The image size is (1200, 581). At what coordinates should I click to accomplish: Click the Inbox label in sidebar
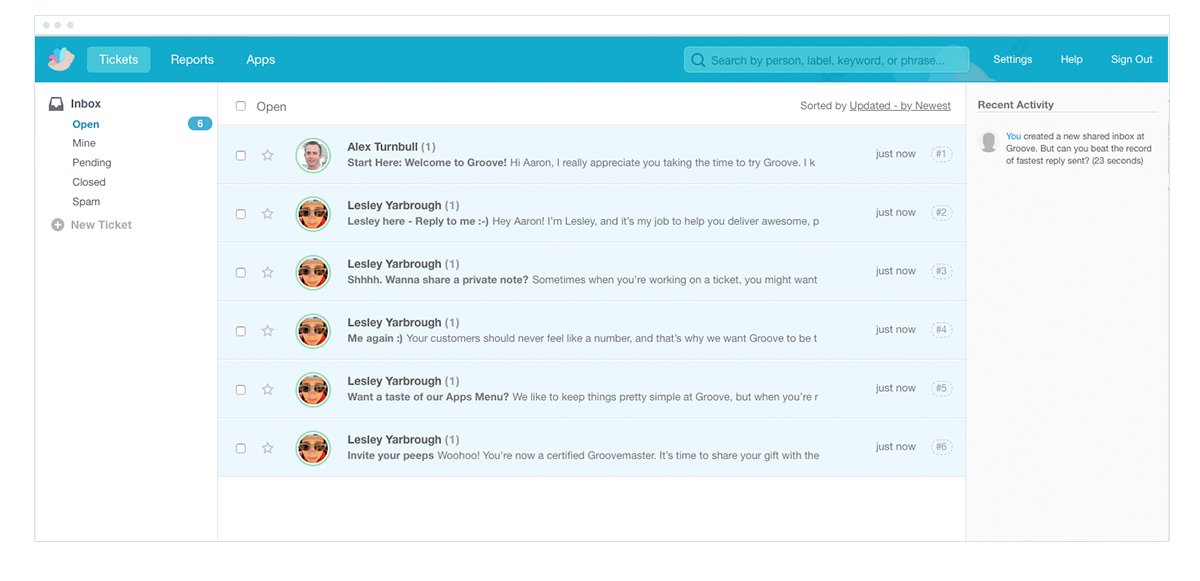click(x=86, y=103)
